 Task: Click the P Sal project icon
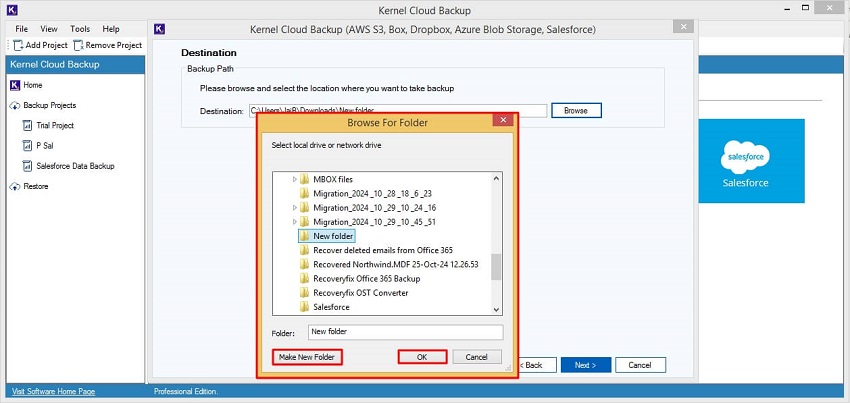point(28,145)
